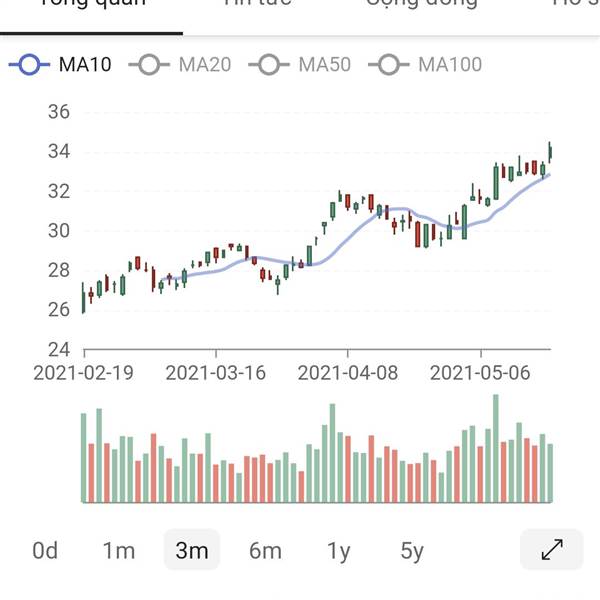Click the MA100 legend circle marker
The image size is (600, 600).
(x=389, y=65)
